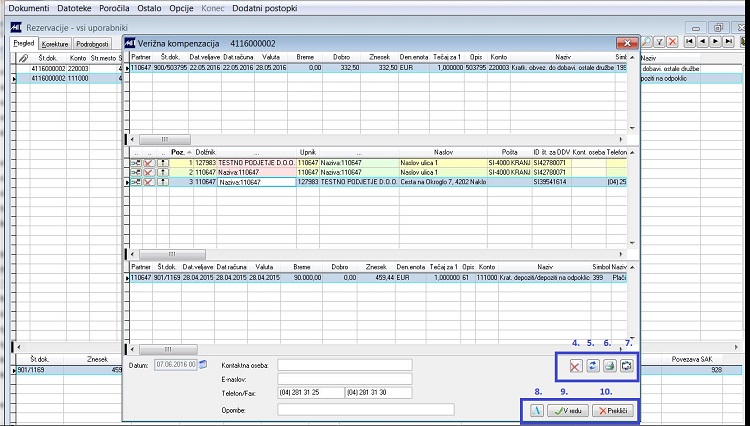Click the top grid horizontal scrollbar thumb
The image size is (750, 426).
coord(165,140)
